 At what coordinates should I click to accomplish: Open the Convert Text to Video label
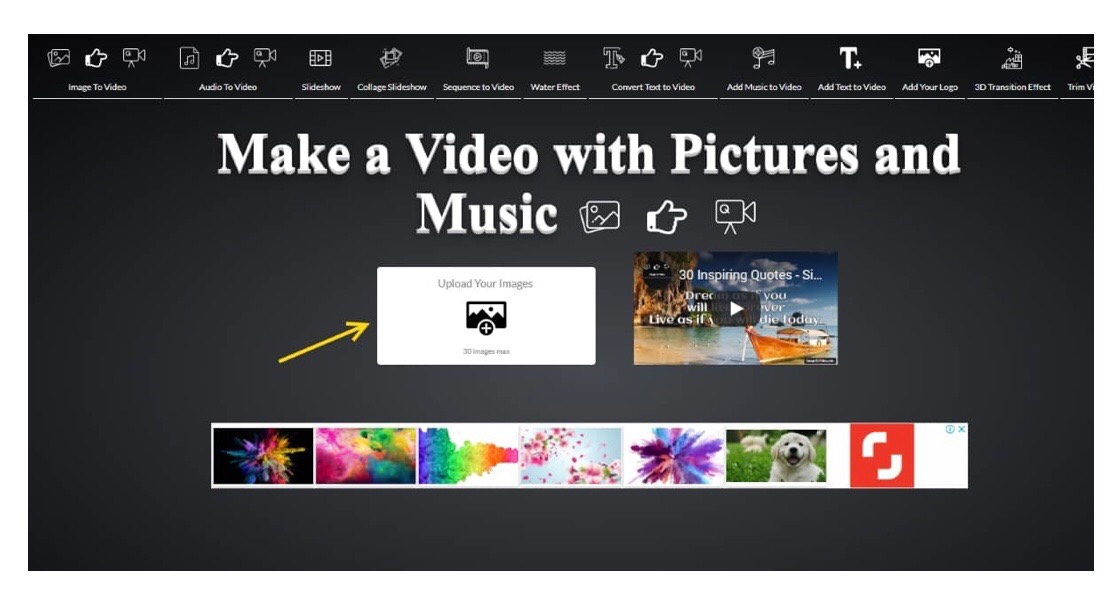coord(653,88)
